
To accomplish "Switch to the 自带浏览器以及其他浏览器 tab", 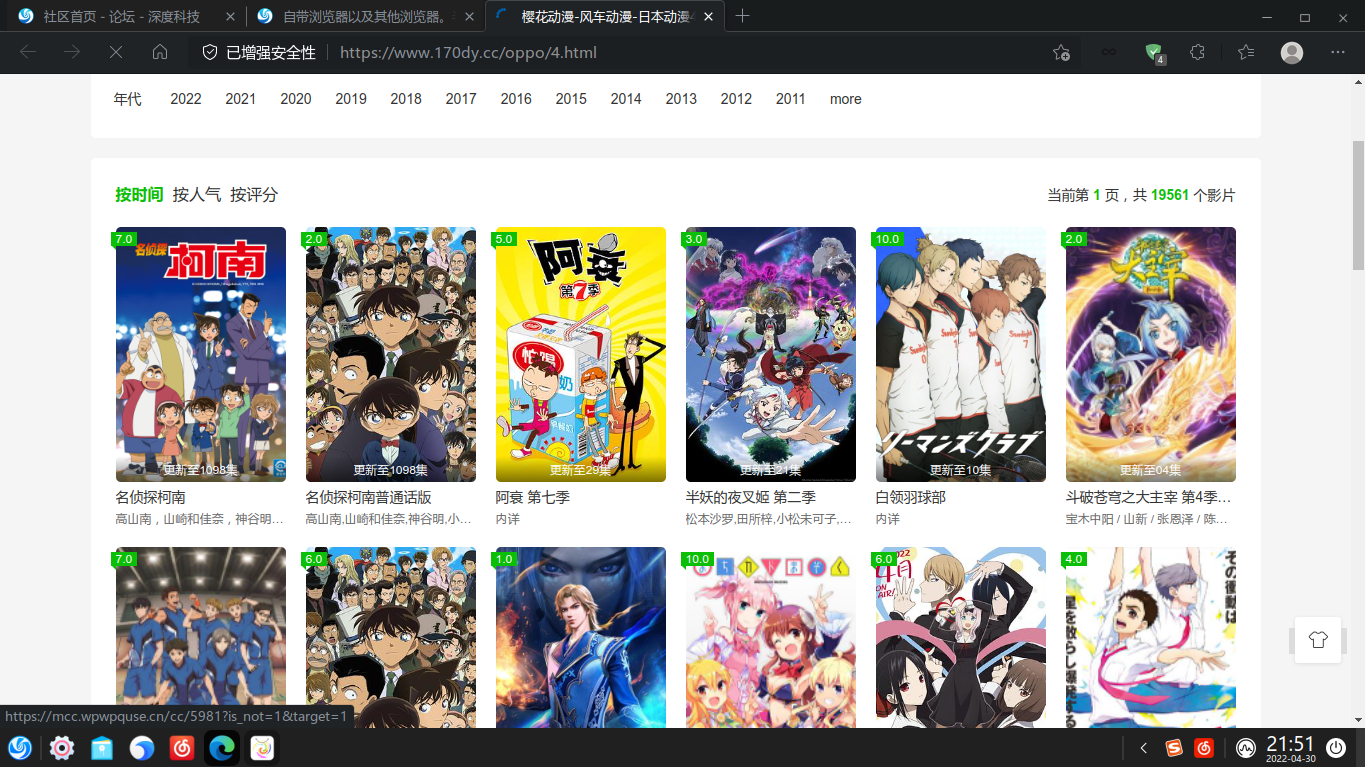I will pyautogui.click(x=364, y=17).
